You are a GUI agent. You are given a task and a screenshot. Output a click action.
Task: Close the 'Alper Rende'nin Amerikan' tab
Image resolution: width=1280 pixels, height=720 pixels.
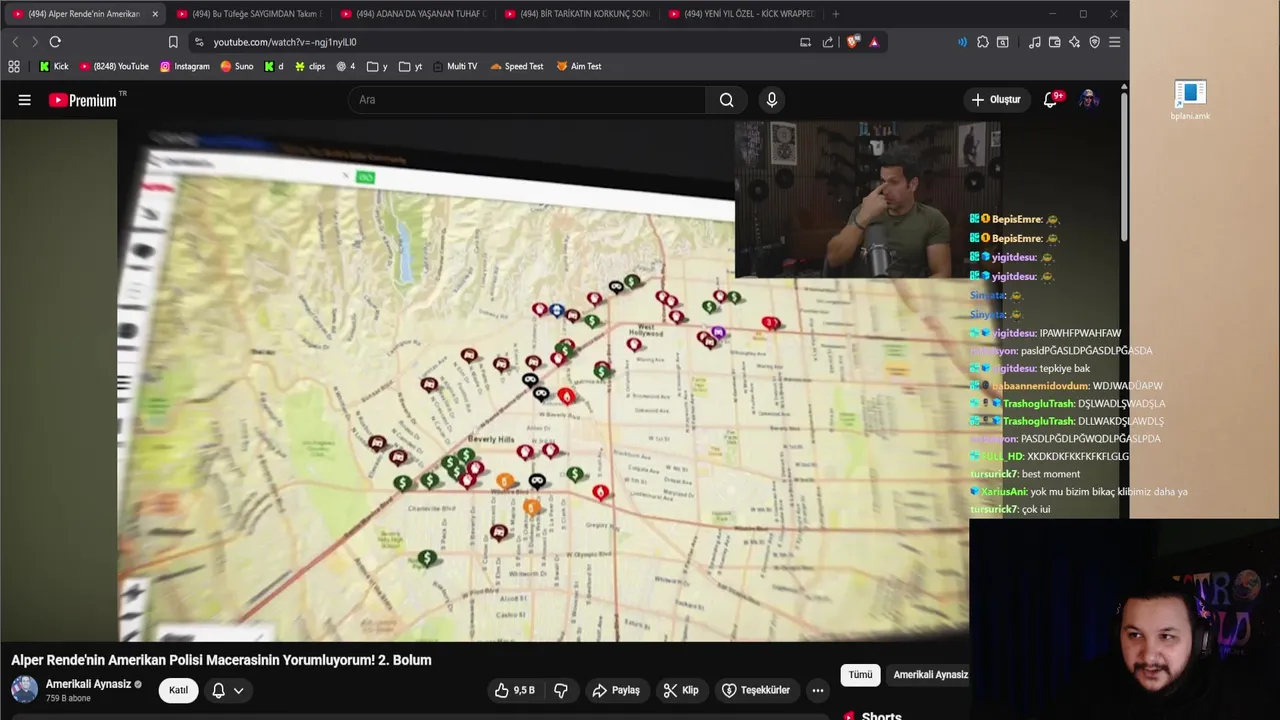[x=155, y=14]
